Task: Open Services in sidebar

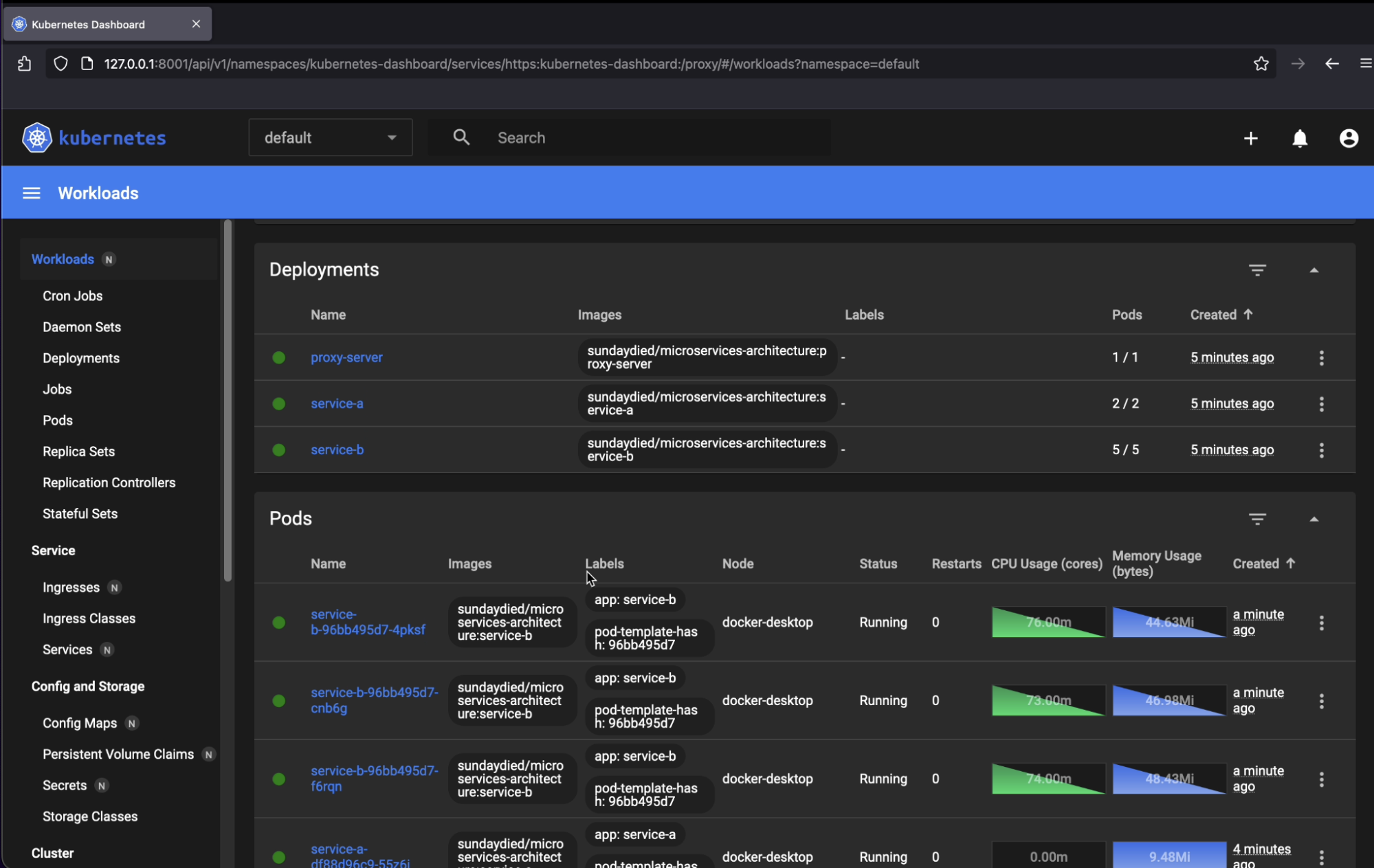Action: pos(67,649)
